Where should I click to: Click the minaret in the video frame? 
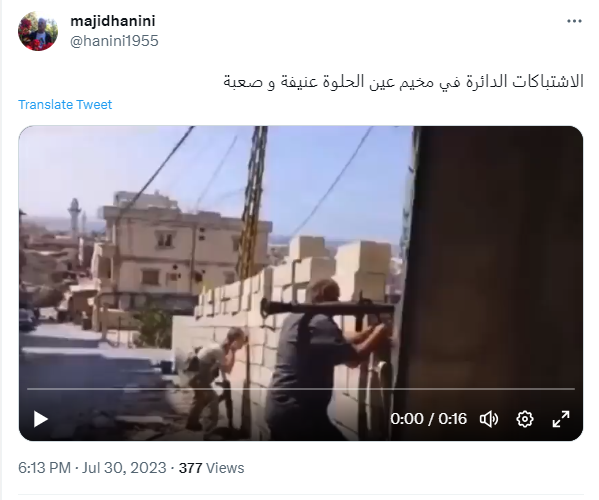(74, 218)
